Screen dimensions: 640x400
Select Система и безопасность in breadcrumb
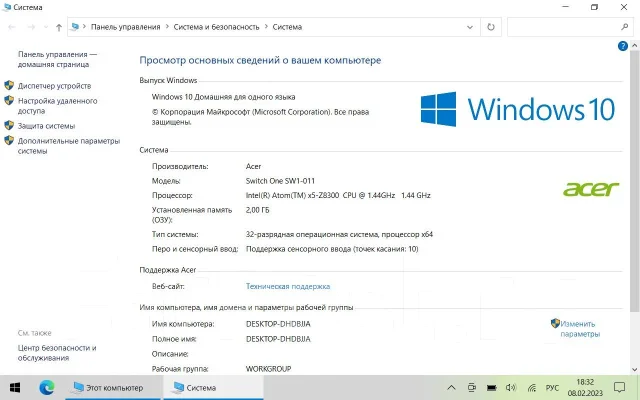[x=216, y=27]
